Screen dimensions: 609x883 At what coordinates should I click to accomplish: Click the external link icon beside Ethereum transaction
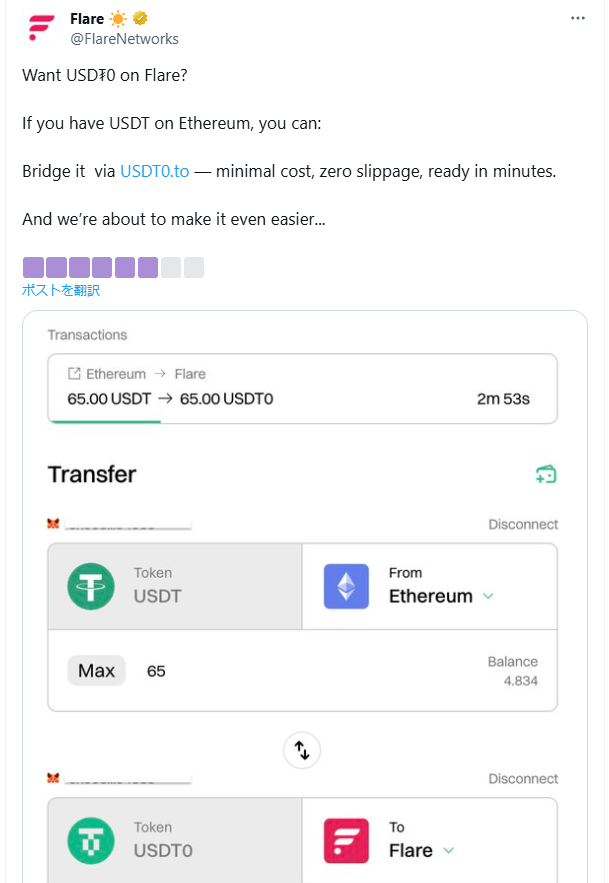(74, 373)
